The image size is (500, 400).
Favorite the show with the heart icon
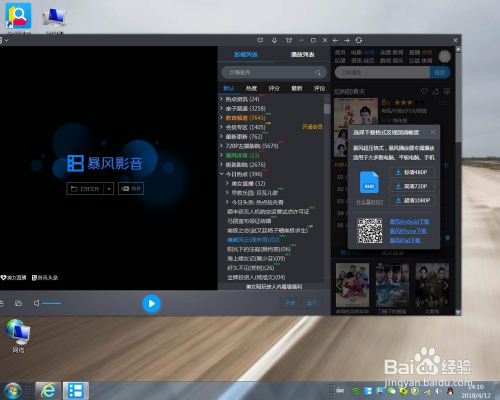[x=424, y=91]
